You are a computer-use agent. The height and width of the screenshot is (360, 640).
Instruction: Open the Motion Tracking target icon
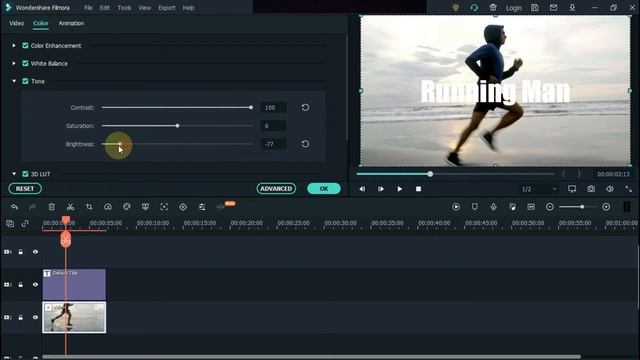(x=164, y=207)
